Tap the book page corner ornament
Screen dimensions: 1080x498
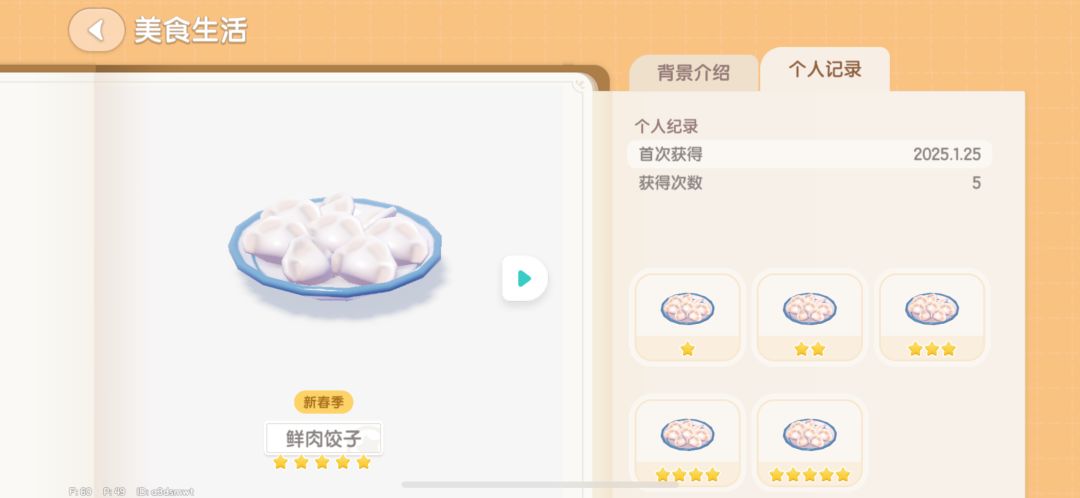click(583, 85)
